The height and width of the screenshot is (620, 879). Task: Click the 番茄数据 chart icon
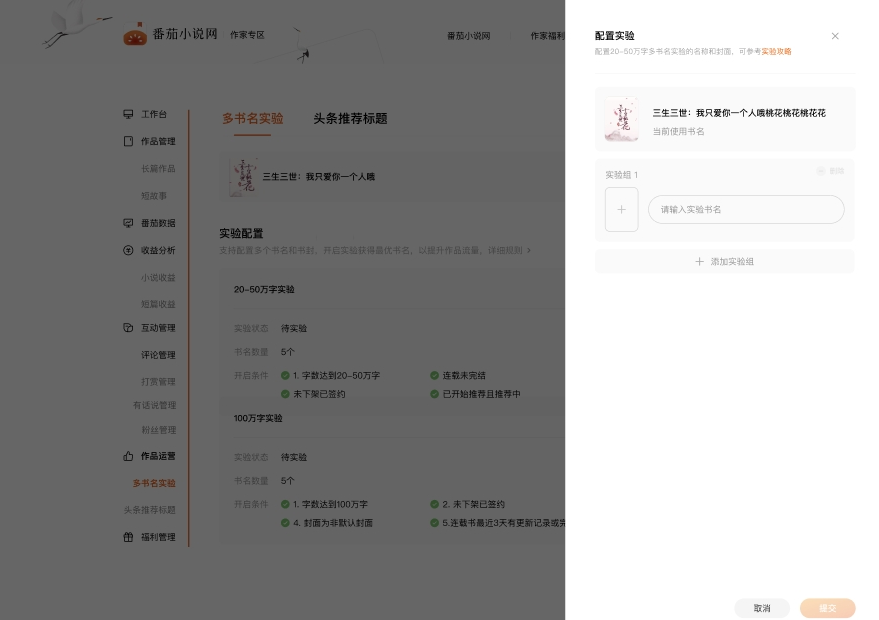(128, 223)
